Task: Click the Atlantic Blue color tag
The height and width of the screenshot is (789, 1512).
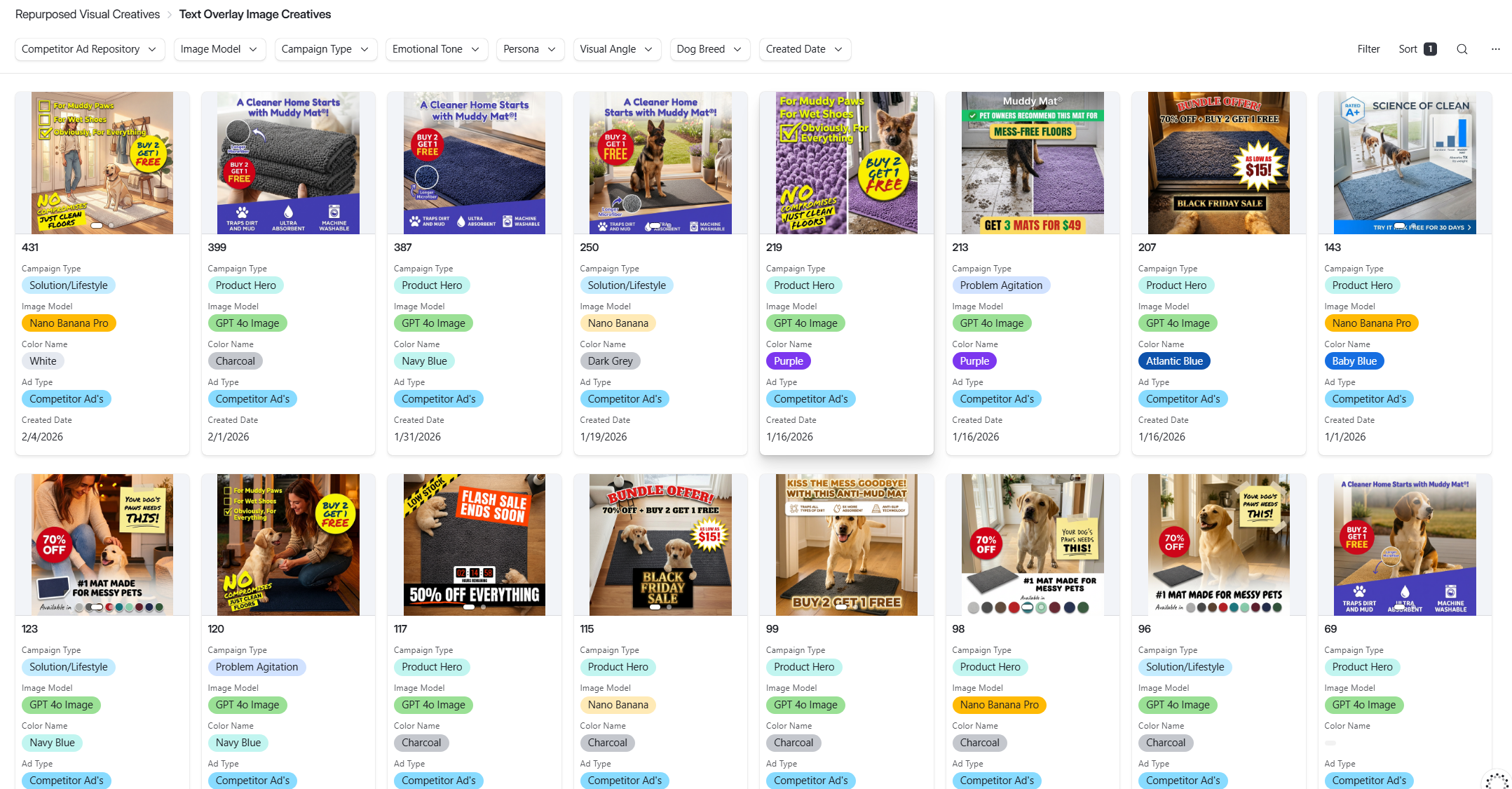Action: [1174, 361]
